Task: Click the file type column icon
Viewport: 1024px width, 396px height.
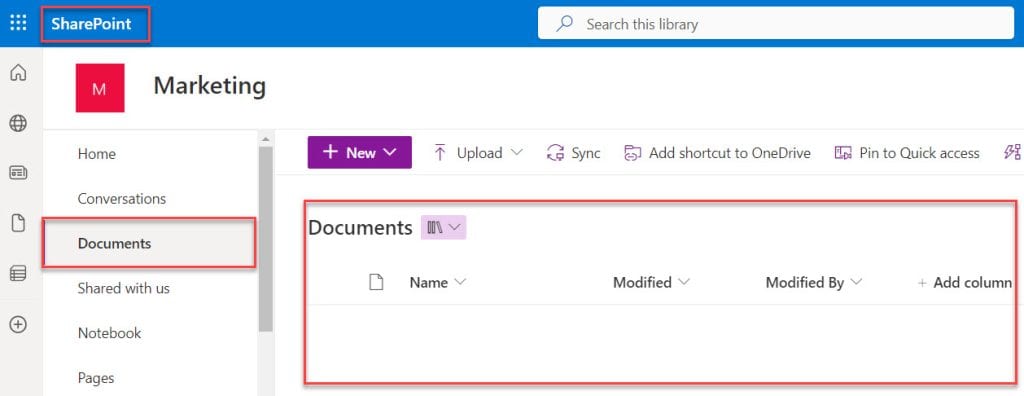Action: (376, 282)
